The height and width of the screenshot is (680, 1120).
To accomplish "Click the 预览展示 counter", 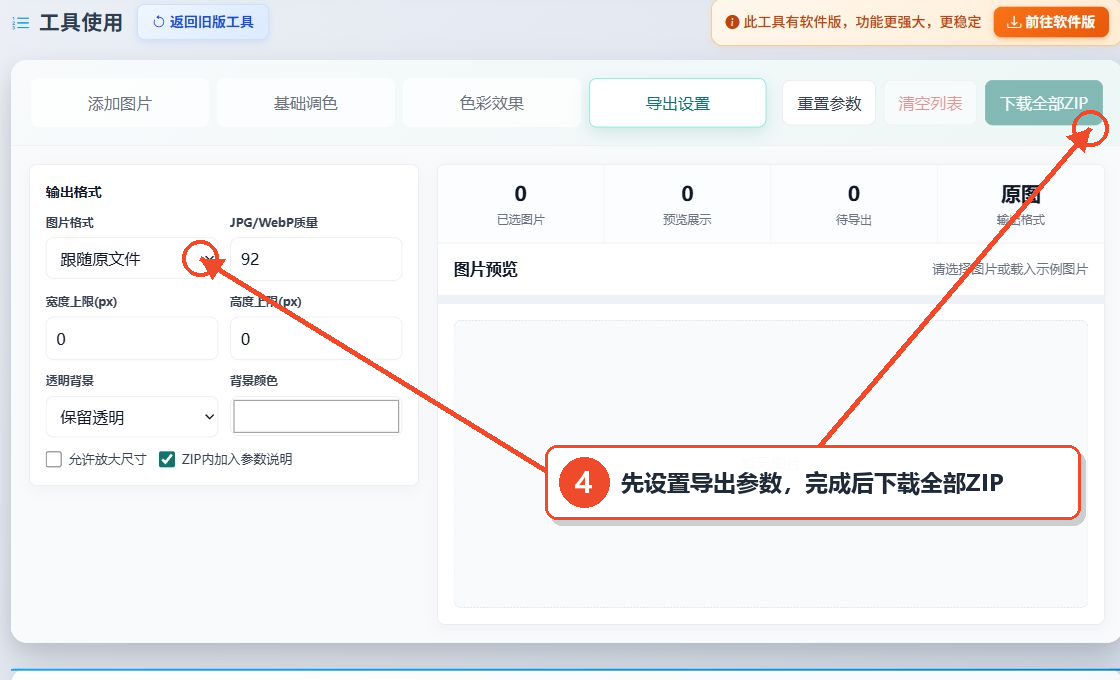I will (687, 204).
